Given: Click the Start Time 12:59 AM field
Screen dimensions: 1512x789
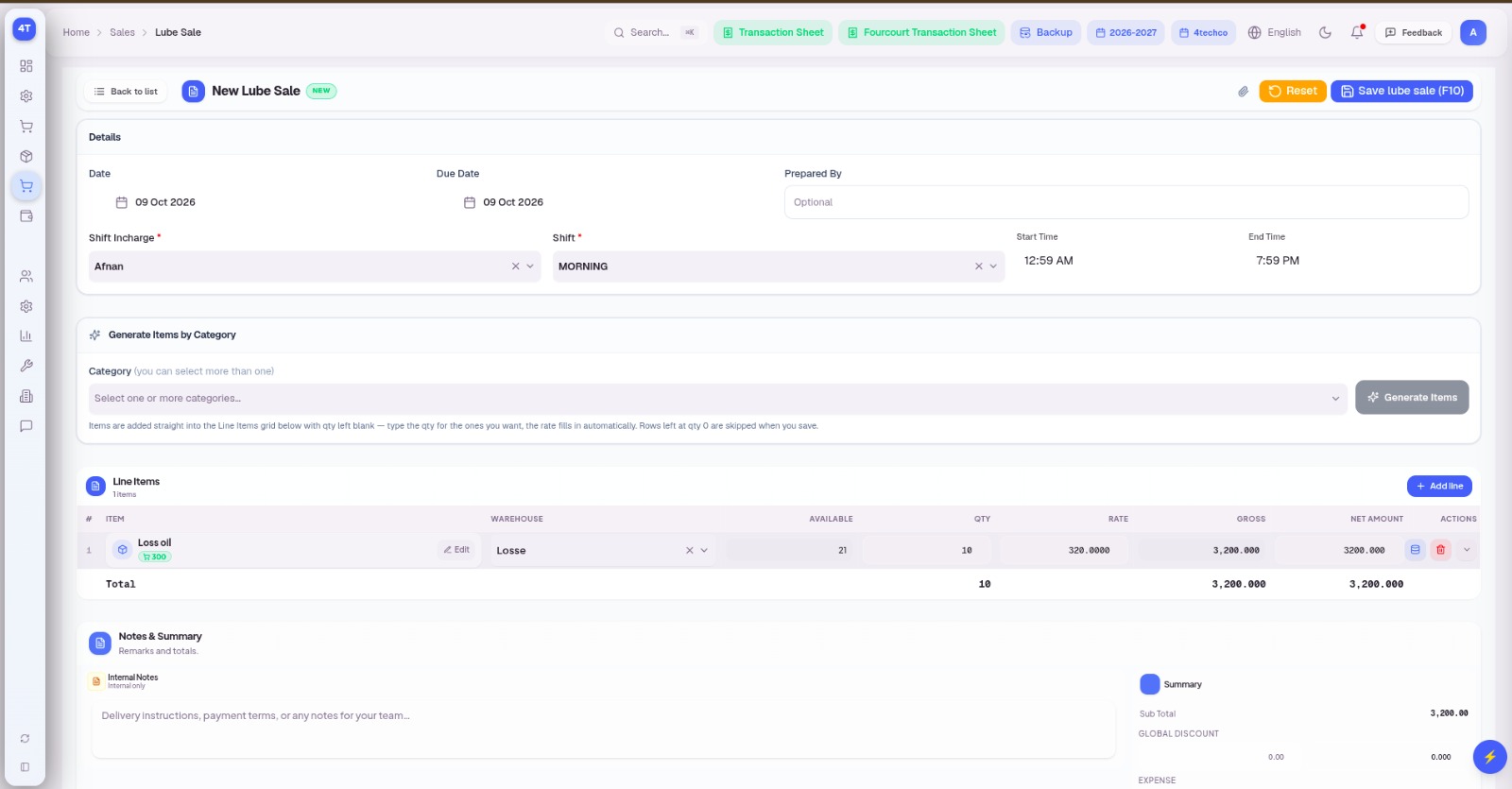Looking at the screenshot, I should click(x=1049, y=261).
